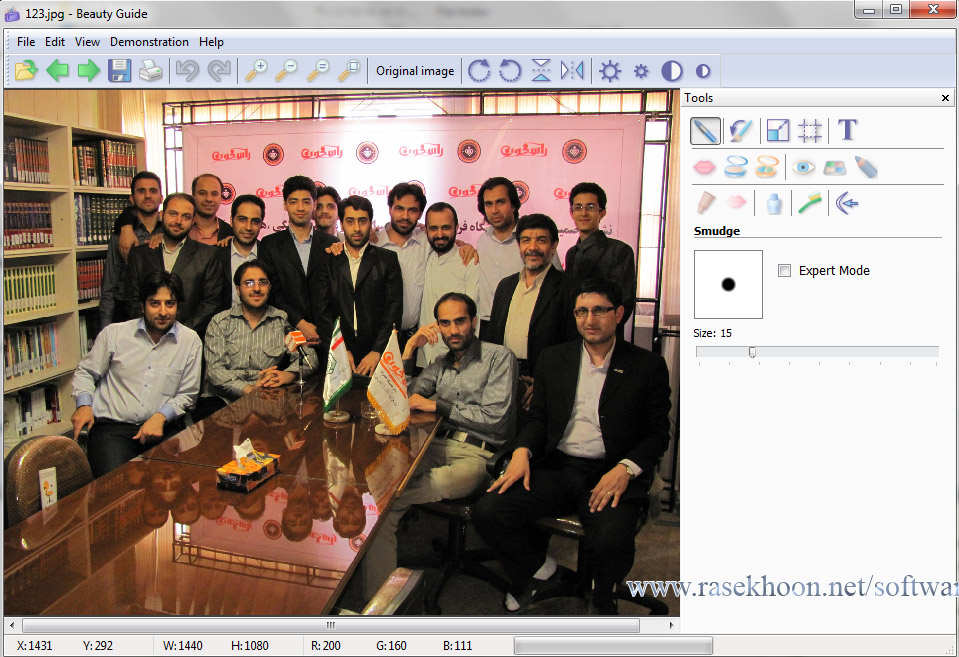The width and height of the screenshot is (959, 657).
Task: Click the small sun brightness icon
Action: [x=641, y=71]
